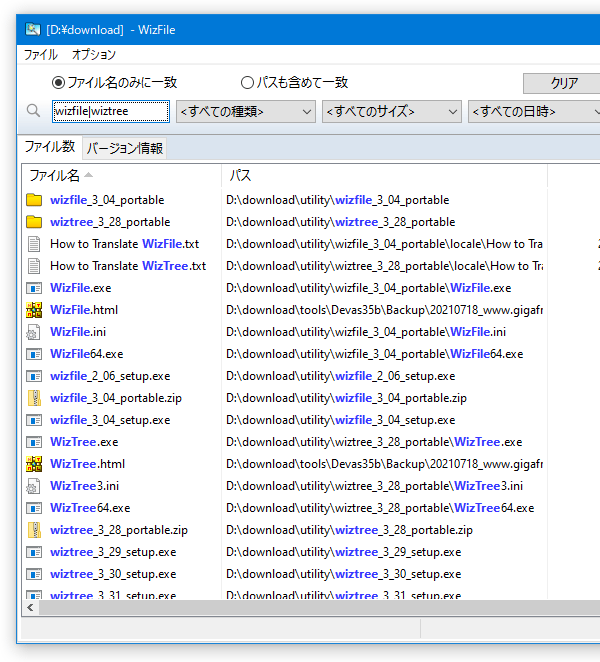
Task: Click text file icon for How to Translate WizFile.txt
Action: pyautogui.click(x=34, y=244)
